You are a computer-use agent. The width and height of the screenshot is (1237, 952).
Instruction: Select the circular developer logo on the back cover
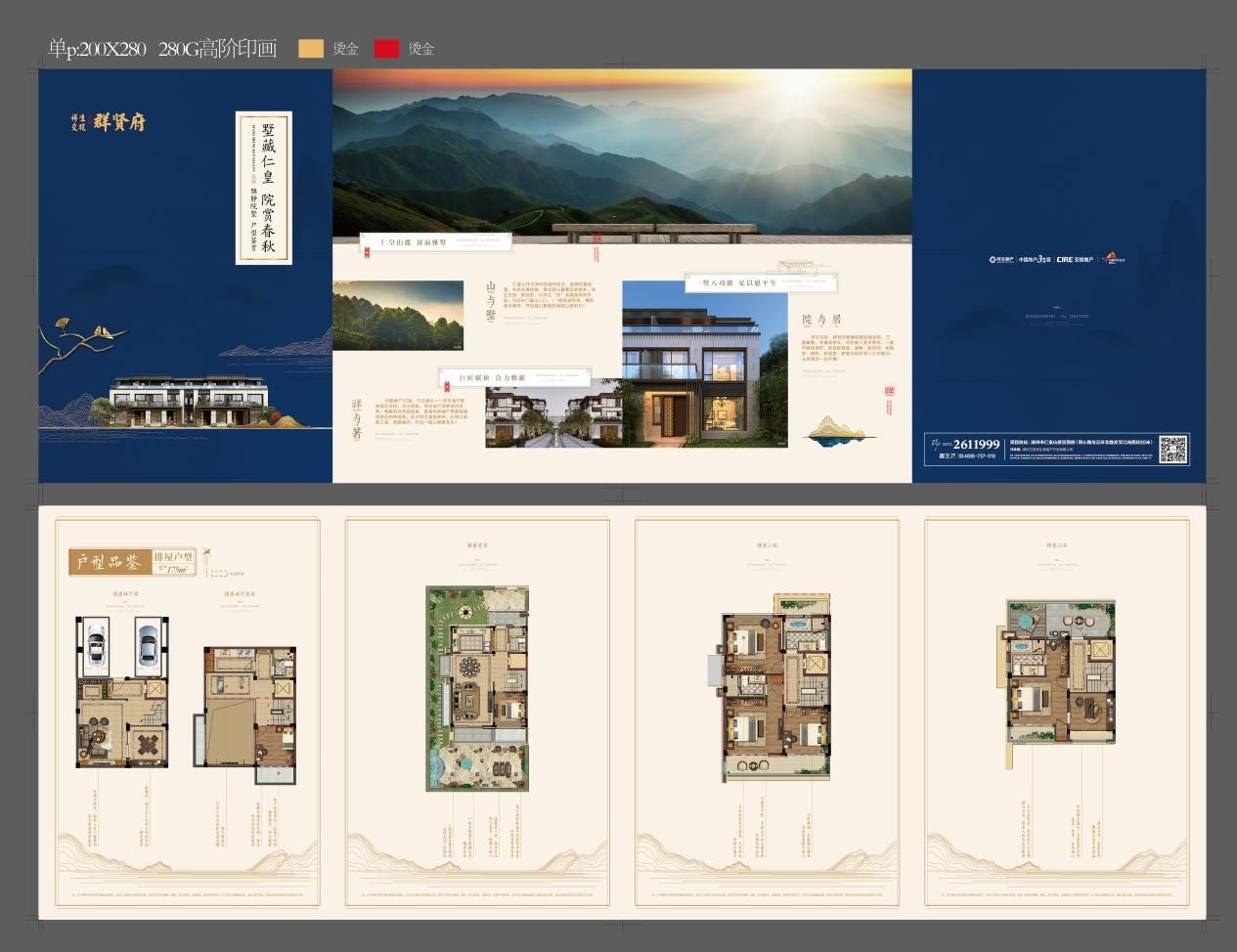point(995,259)
